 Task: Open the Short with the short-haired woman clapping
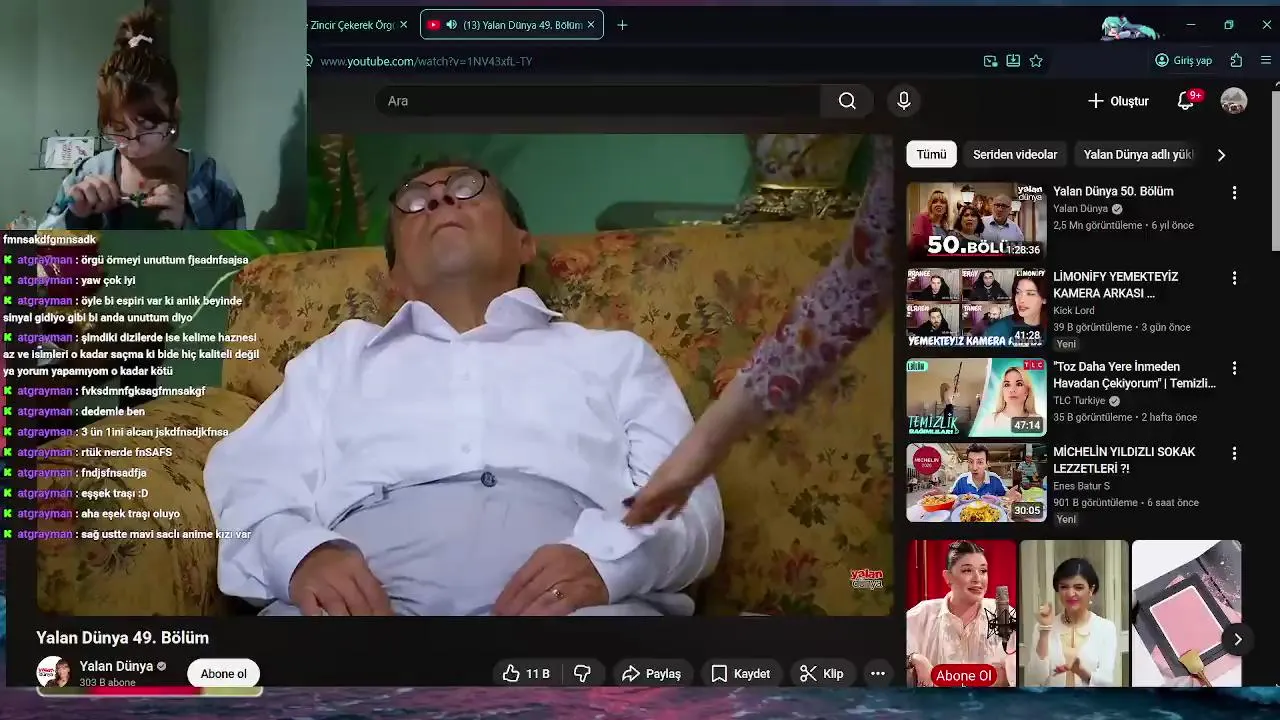coord(1074,614)
